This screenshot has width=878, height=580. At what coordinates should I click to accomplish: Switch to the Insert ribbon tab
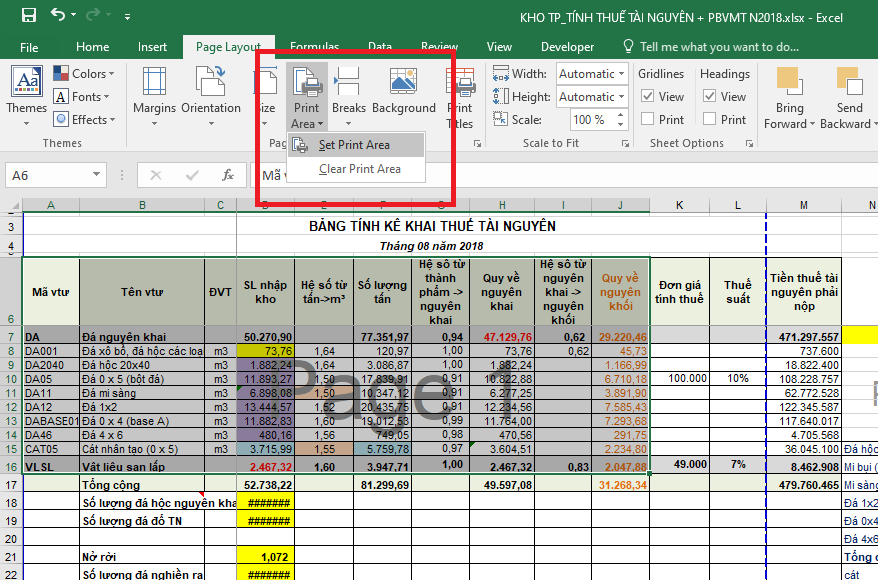(152, 47)
